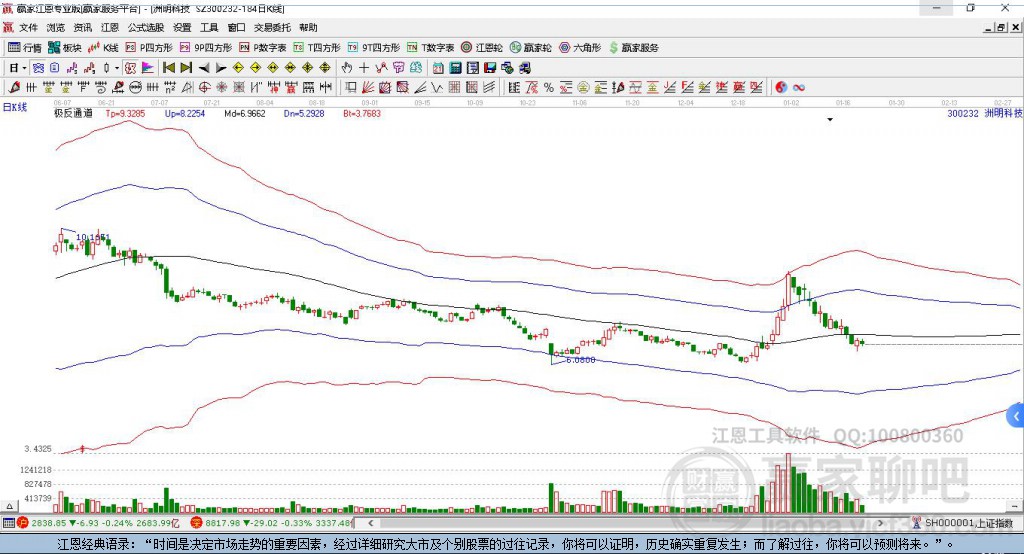Click stock code 300232 label

[x=963, y=114]
